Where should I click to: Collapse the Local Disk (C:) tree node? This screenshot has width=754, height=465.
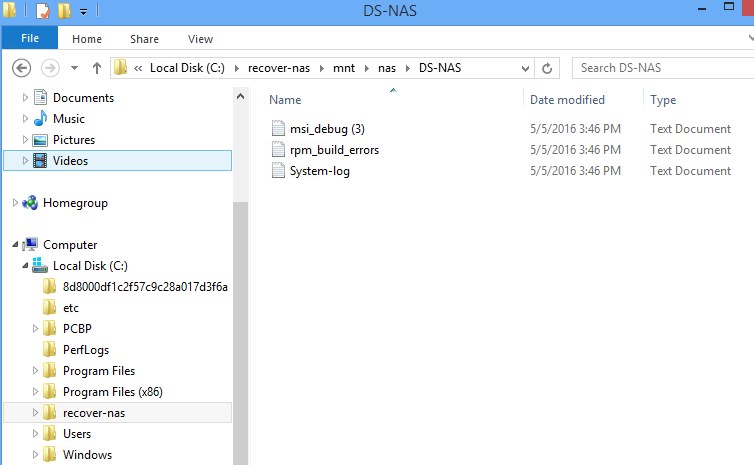[x=25, y=265]
